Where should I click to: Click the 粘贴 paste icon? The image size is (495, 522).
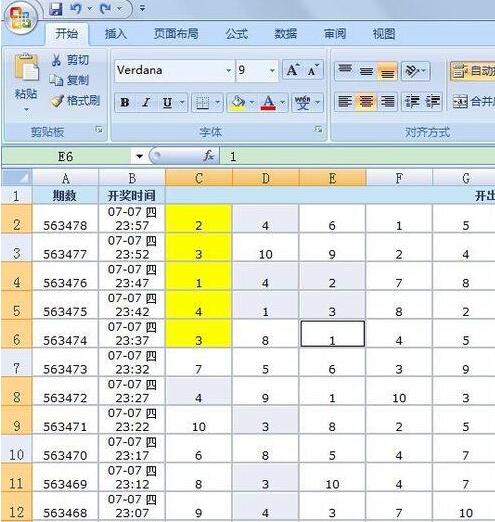point(26,68)
